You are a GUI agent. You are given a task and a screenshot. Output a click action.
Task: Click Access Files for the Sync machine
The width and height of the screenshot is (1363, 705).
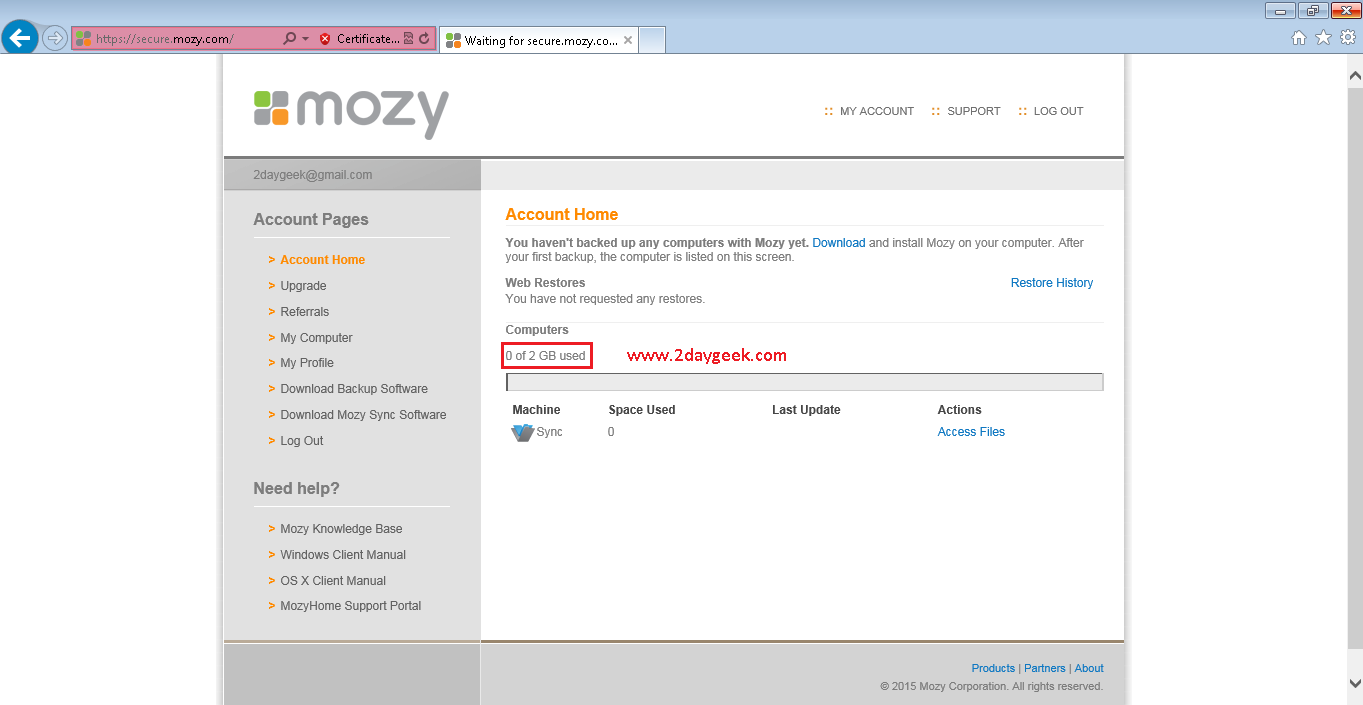[971, 432]
